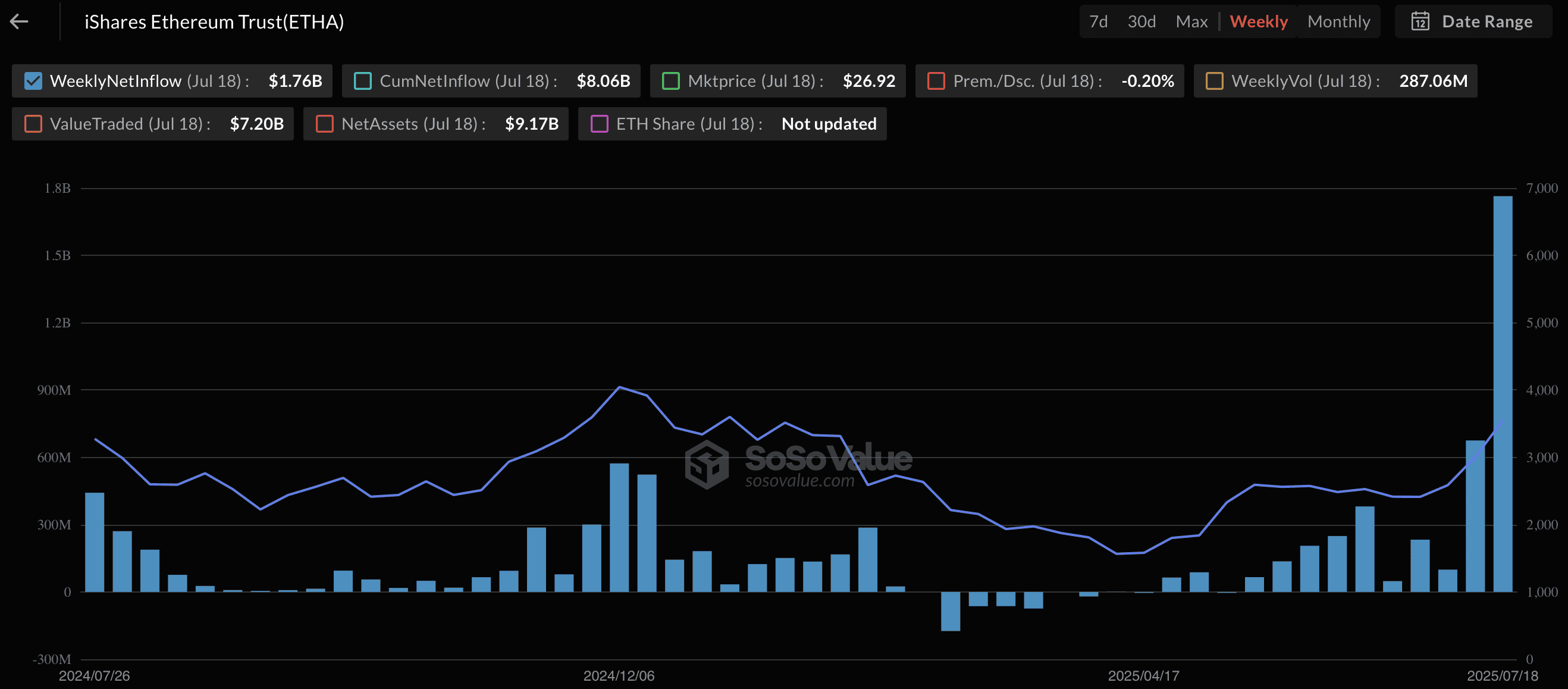Click the $9.17B net assets figure
This screenshot has width=1568, height=689.
coord(531,124)
